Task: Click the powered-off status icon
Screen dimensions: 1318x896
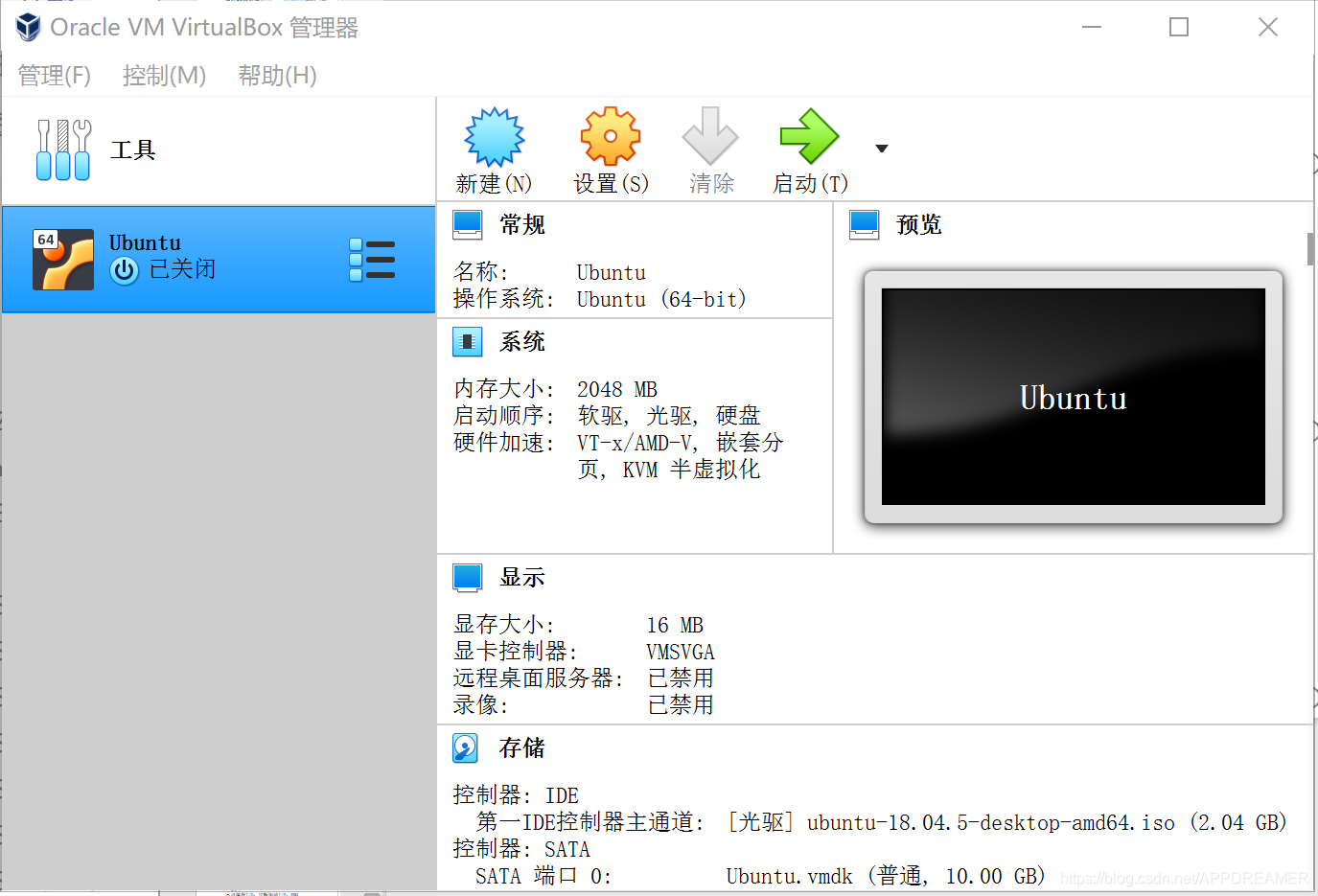Action: 125,271
